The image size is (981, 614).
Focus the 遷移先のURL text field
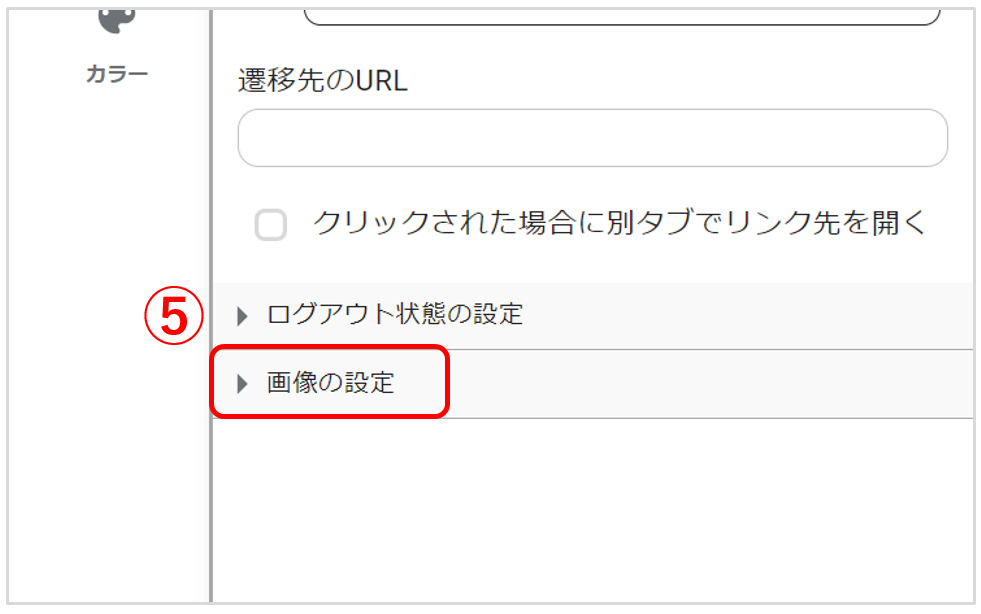tap(592, 138)
